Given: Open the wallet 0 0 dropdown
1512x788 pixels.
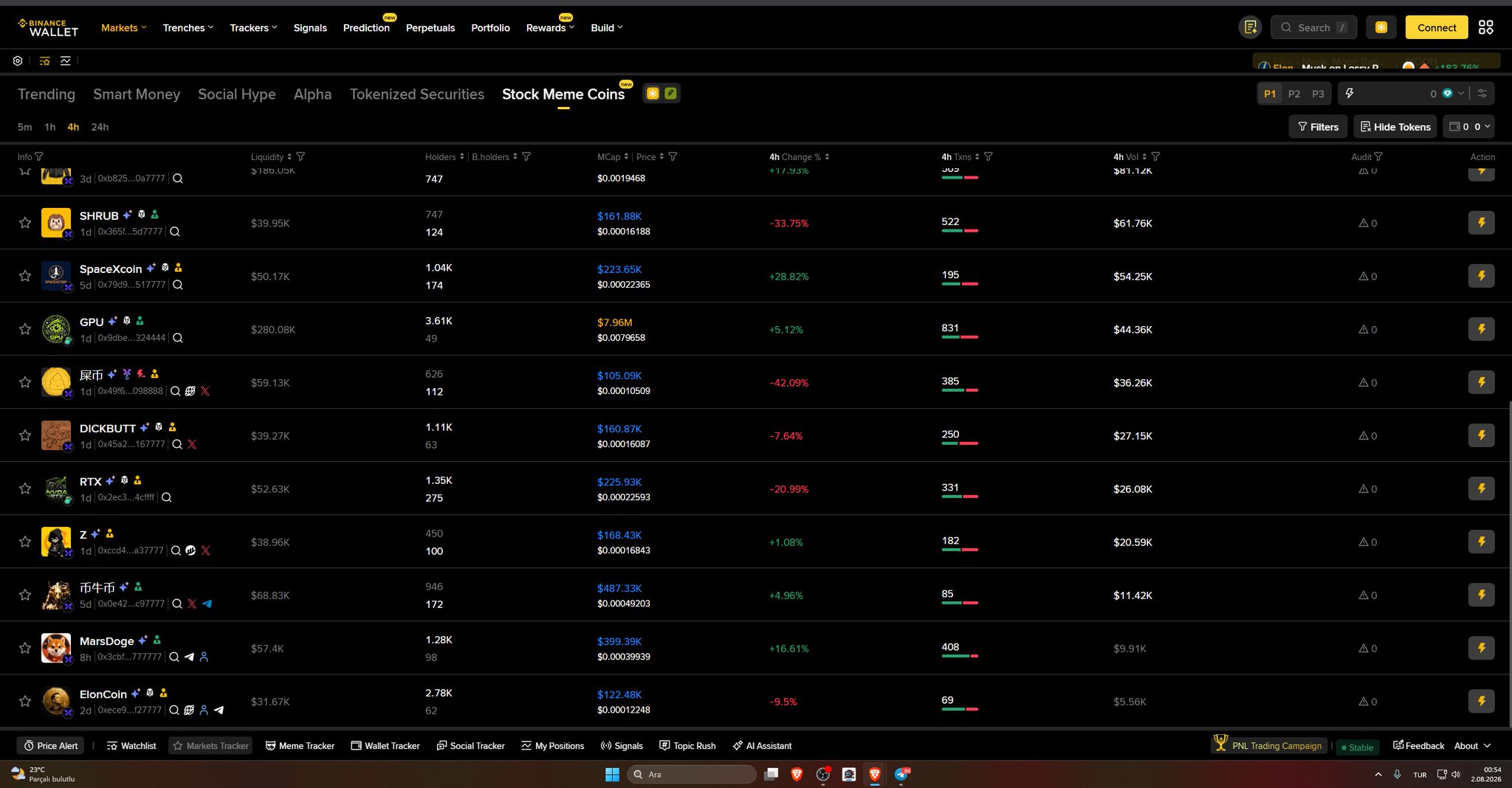Looking at the screenshot, I should pos(1469,127).
